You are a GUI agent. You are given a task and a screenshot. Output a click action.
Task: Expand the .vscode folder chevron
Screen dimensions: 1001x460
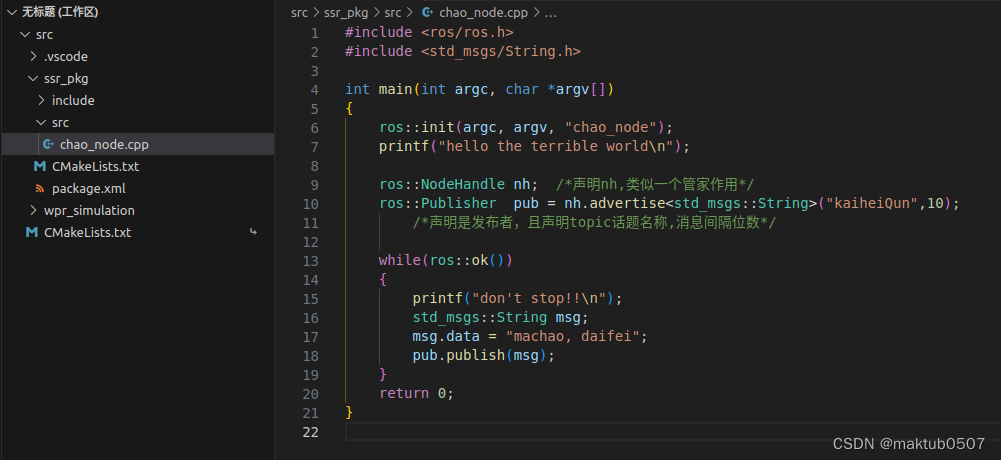click(33, 57)
